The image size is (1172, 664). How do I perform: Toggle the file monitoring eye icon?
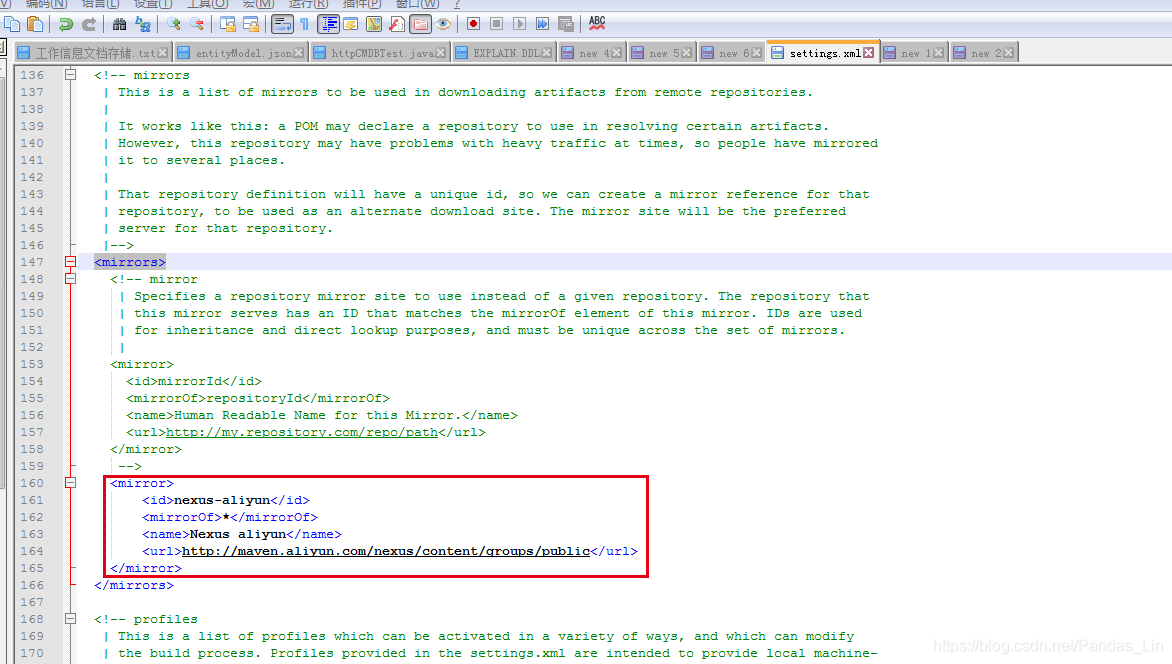[x=444, y=24]
